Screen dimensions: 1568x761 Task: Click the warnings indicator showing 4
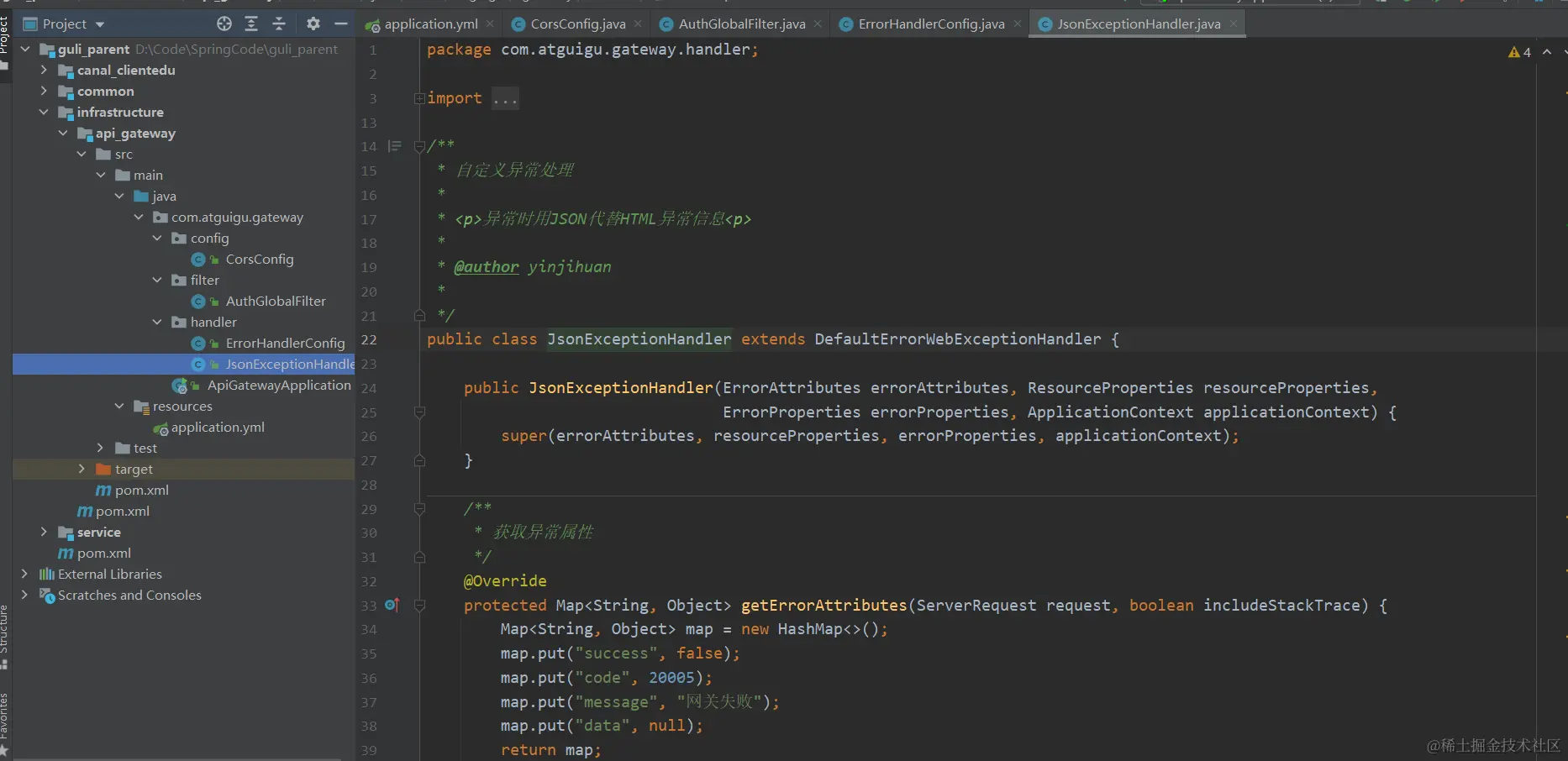(1519, 52)
